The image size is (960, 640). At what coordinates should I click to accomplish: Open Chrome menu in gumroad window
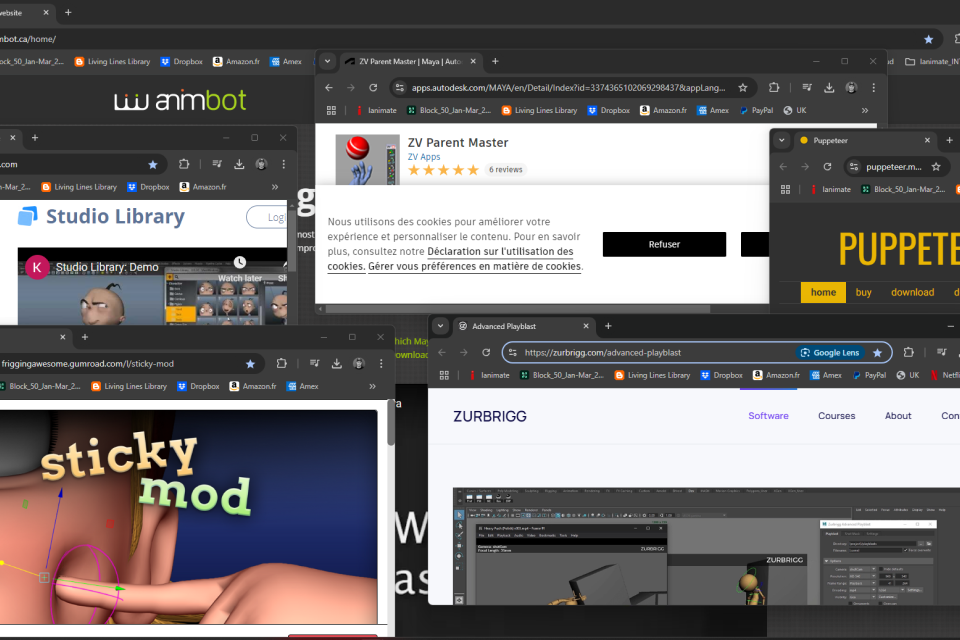coord(381,363)
